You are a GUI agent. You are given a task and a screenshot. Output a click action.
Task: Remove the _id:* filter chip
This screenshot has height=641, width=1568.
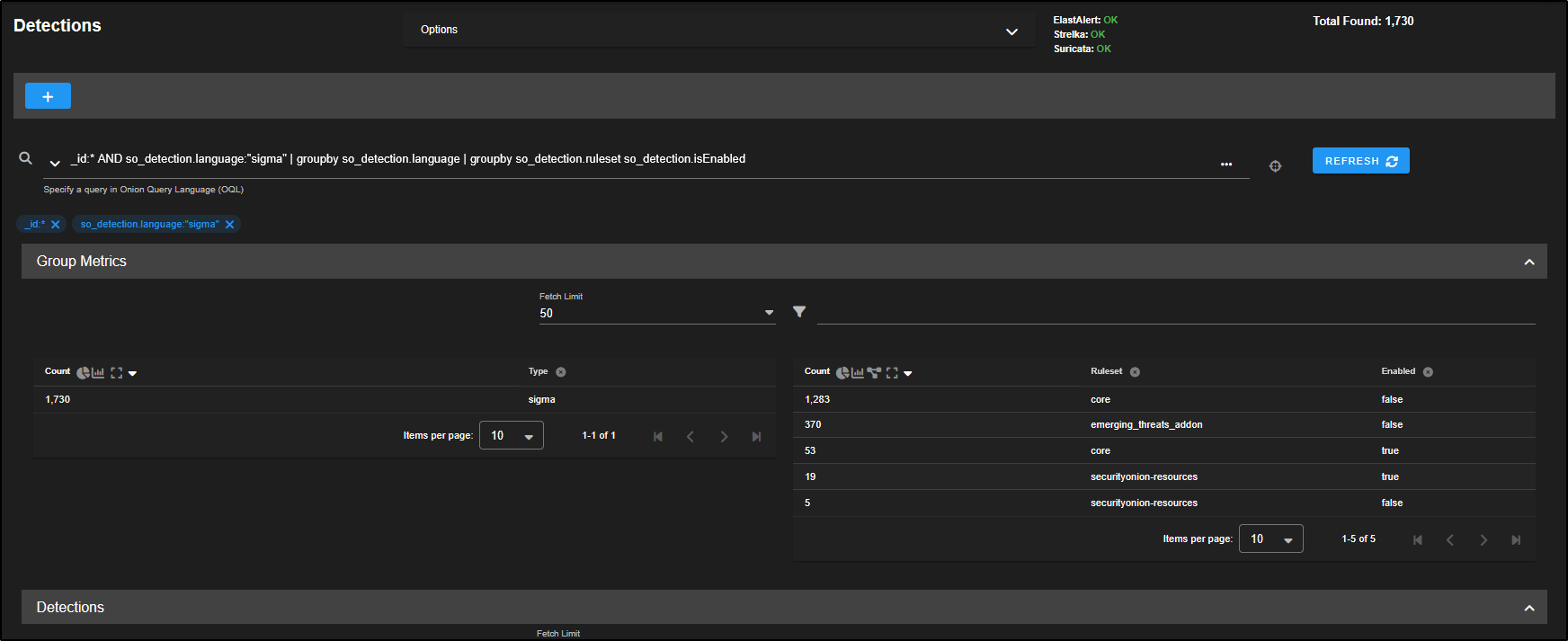point(56,225)
